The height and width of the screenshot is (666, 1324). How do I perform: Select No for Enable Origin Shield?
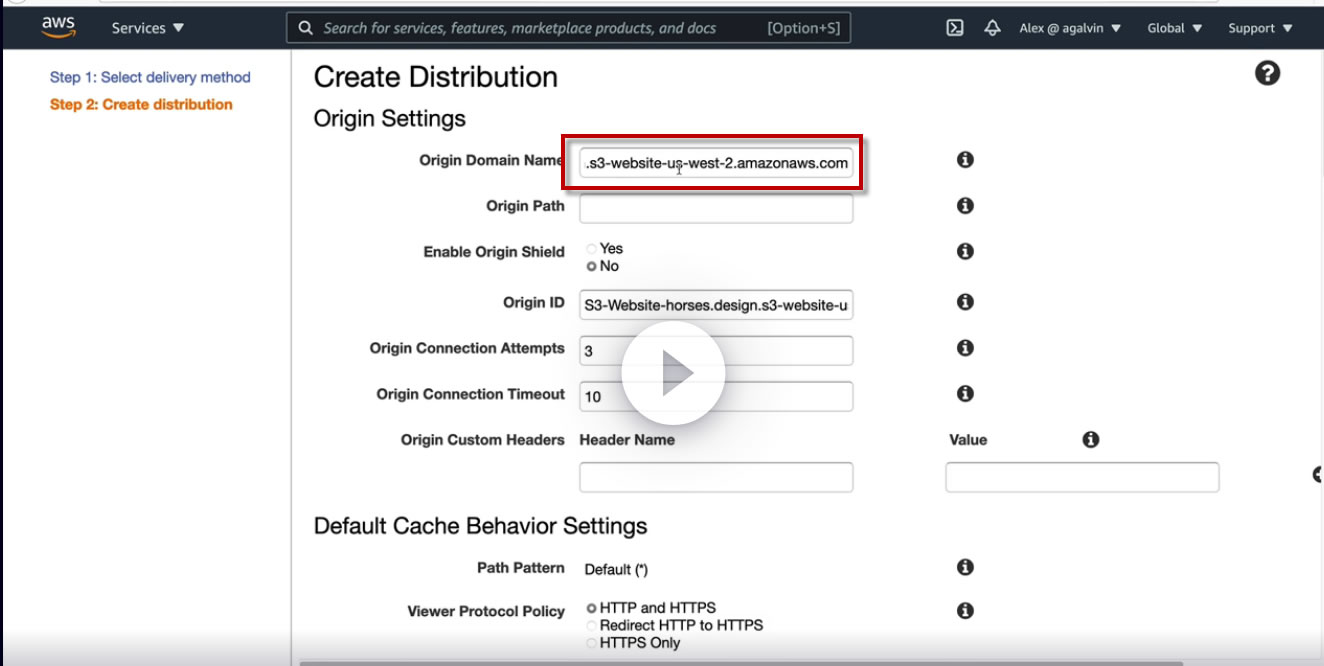(592, 266)
